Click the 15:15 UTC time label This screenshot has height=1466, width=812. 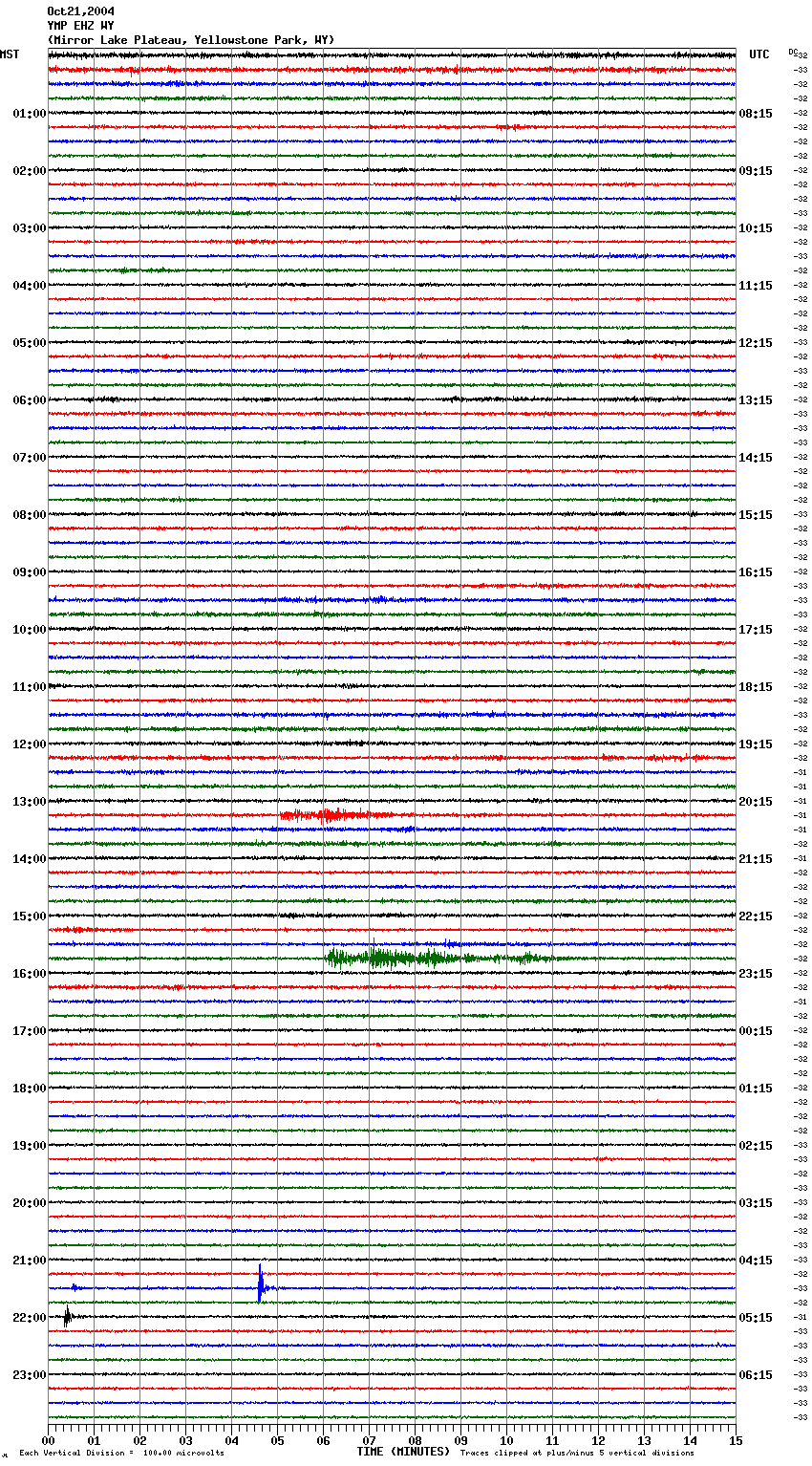tap(756, 515)
